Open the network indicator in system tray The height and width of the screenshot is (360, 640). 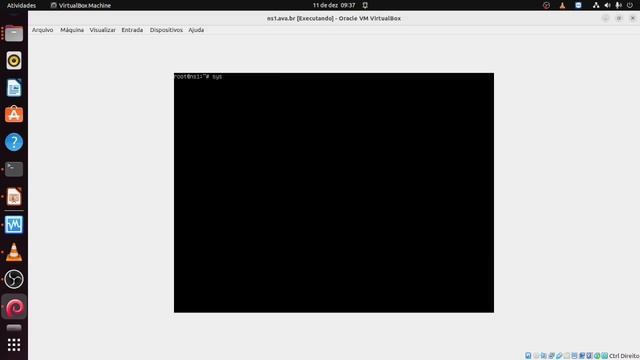pyautogui.click(x=596, y=5)
